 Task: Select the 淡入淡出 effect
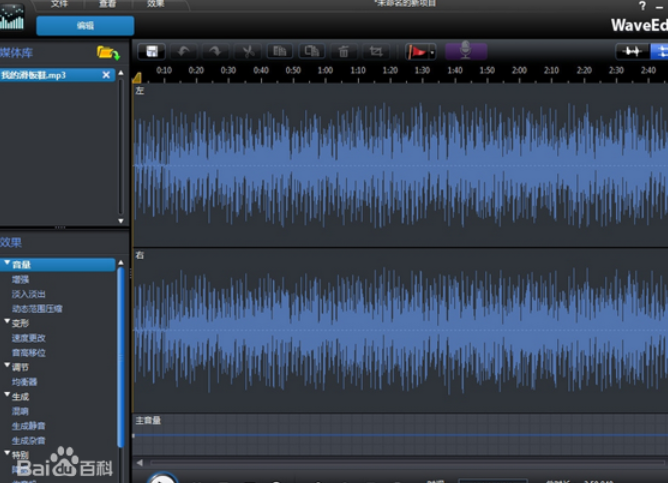click(29, 294)
